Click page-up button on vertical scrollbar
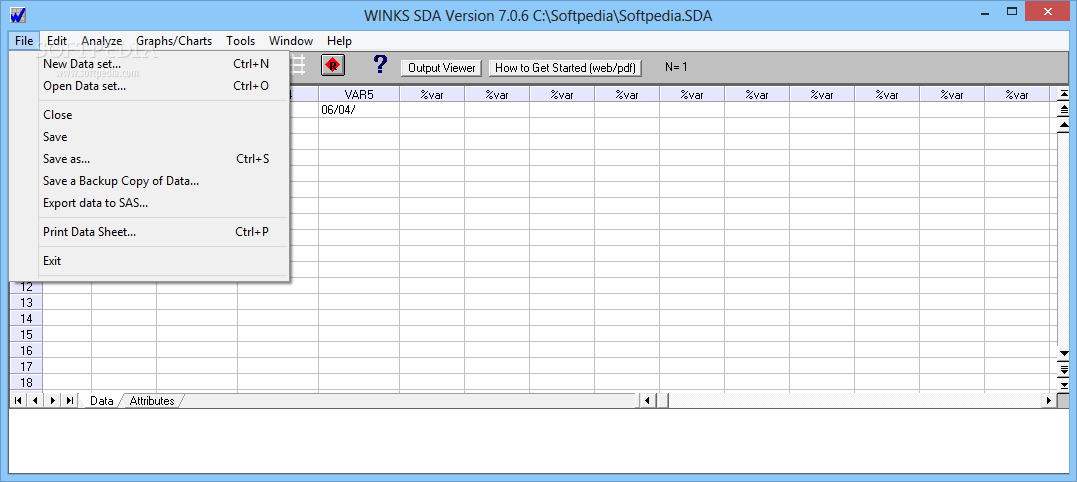 (1064, 110)
